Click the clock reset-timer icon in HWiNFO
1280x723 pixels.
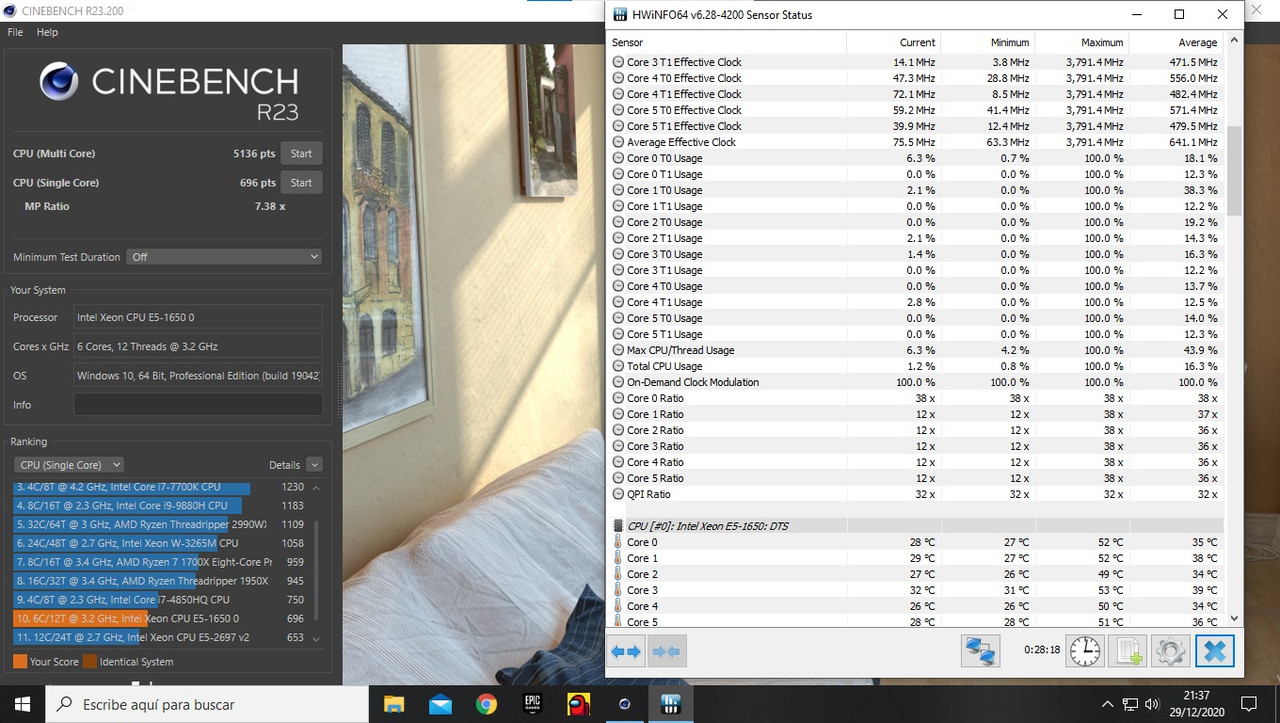(x=1084, y=651)
